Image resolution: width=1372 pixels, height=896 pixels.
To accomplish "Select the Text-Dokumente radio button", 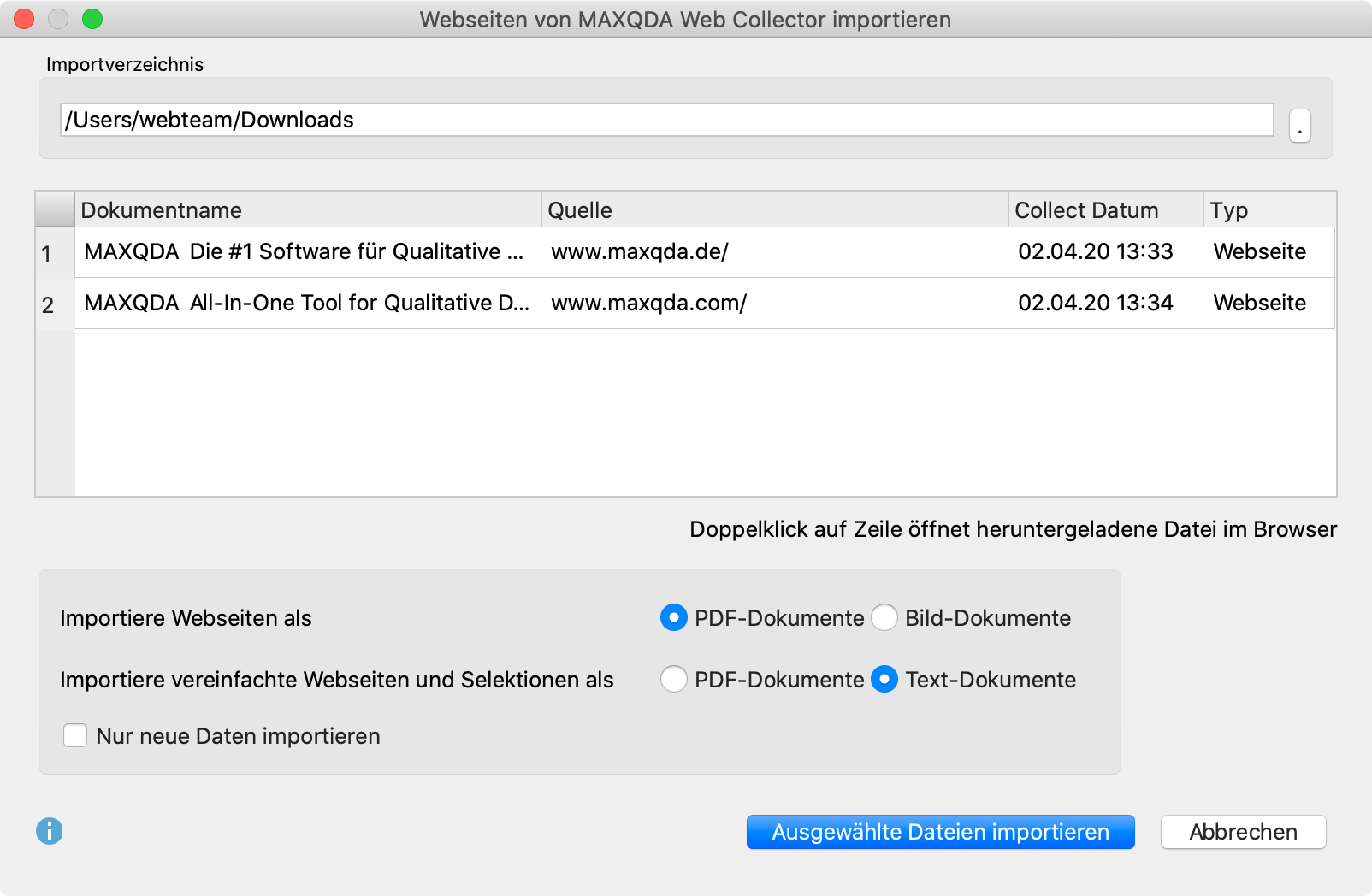I will click(x=884, y=679).
